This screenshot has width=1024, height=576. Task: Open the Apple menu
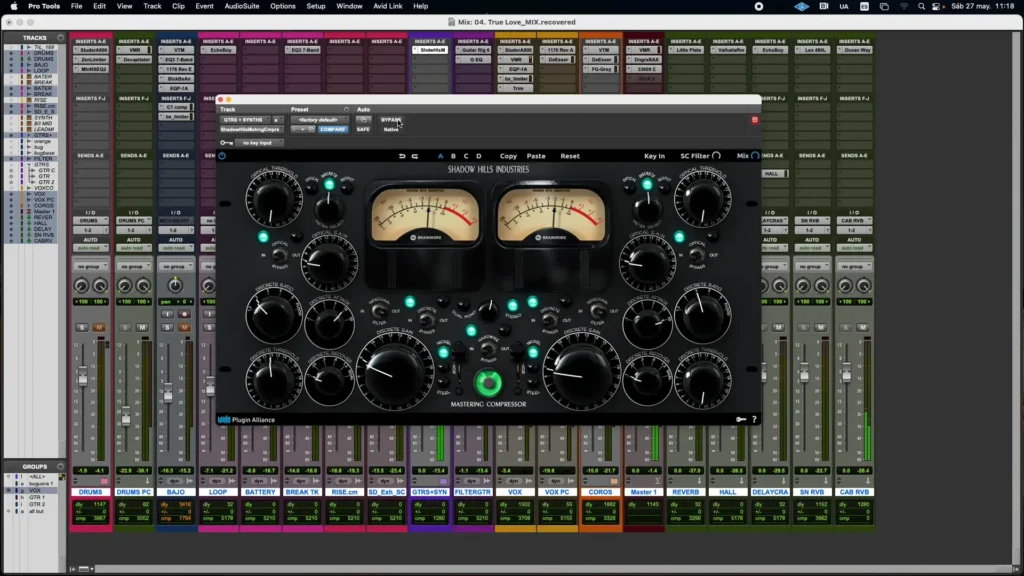[x=14, y=7]
